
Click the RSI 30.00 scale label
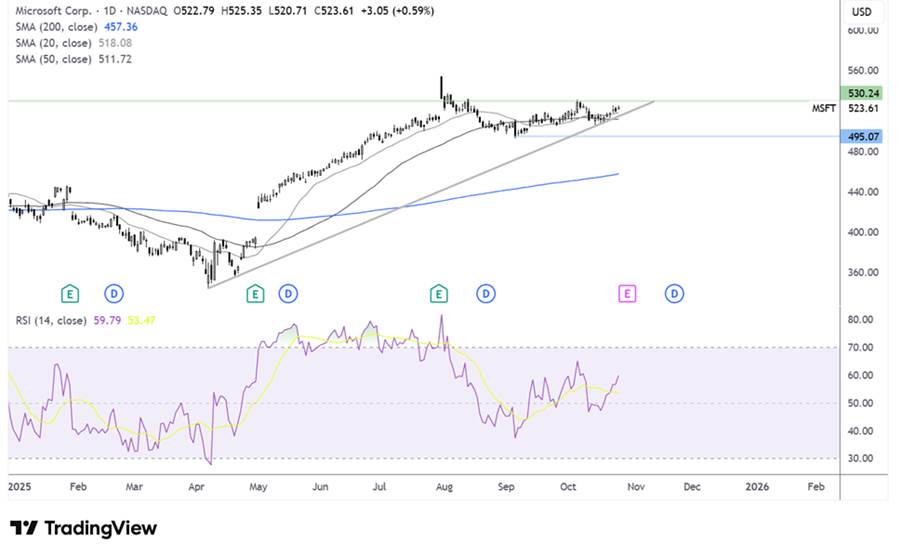pyautogui.click(x=860, y=458)
